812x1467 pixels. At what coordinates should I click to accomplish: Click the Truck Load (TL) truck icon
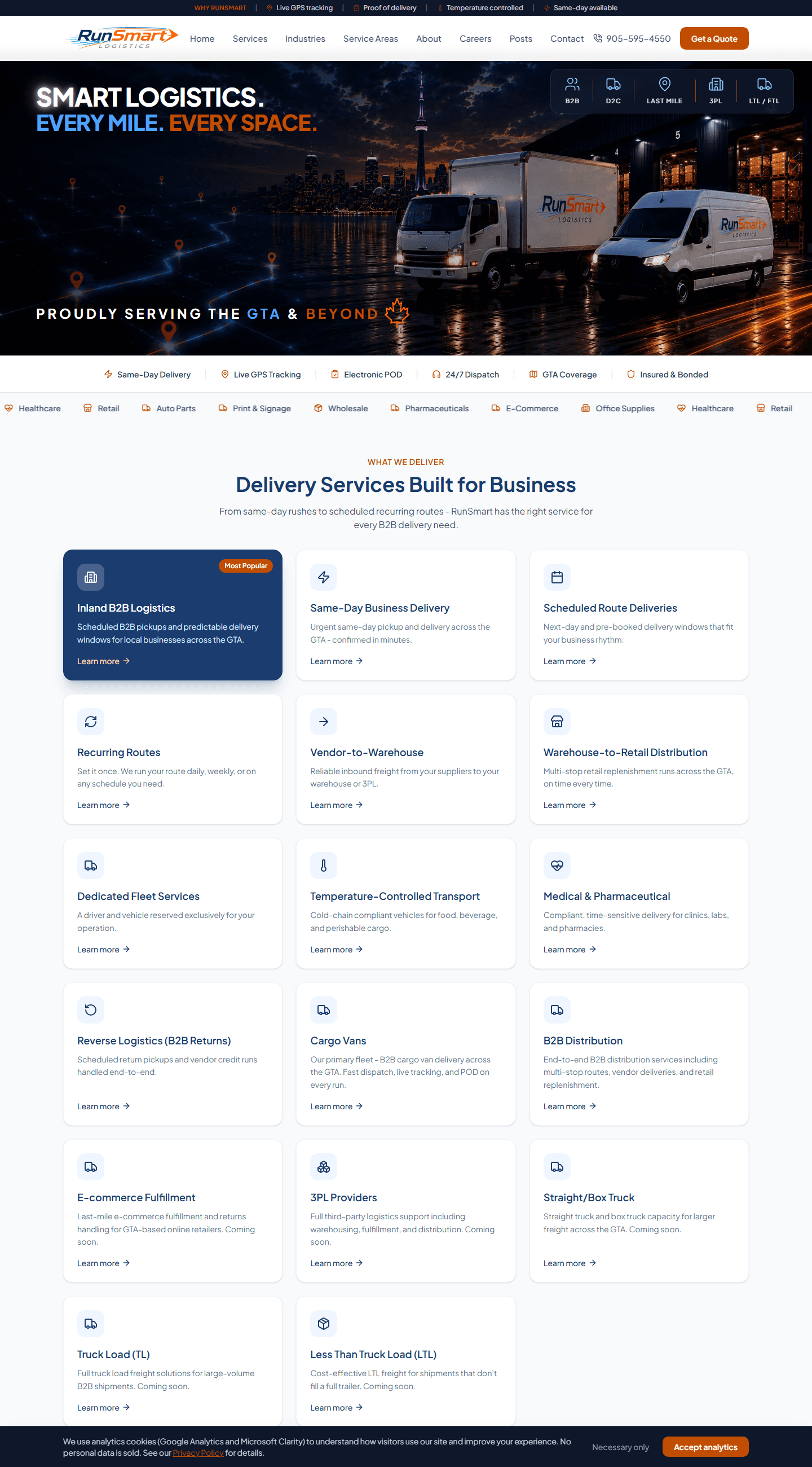coord(90,1324)
